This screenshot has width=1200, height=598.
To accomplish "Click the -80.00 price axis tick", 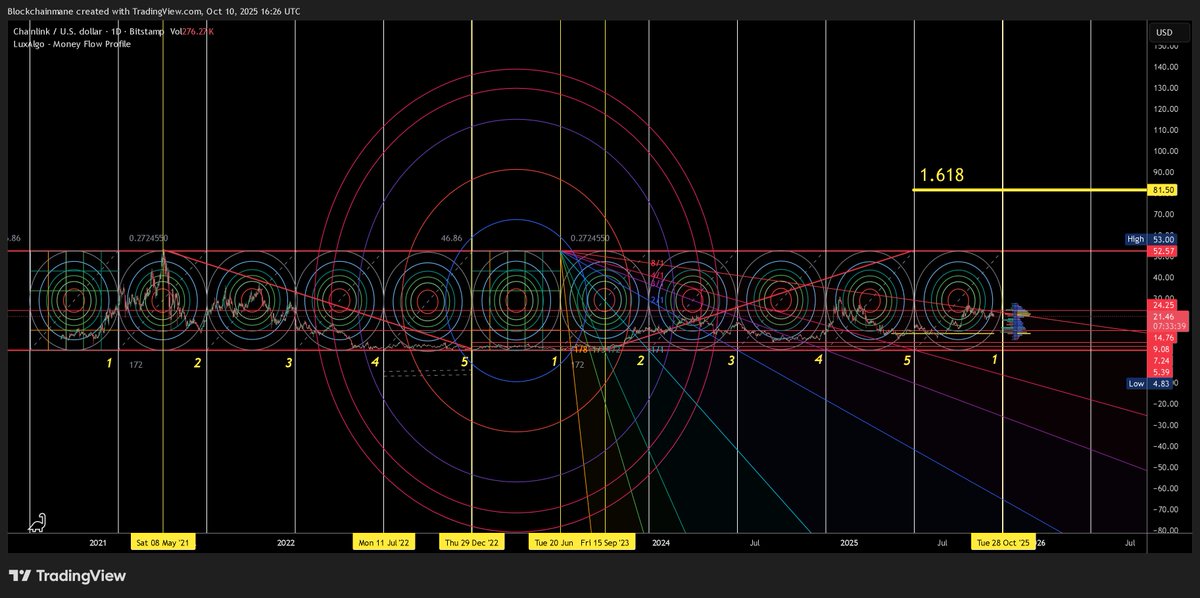I will [x=1163, y=531].
